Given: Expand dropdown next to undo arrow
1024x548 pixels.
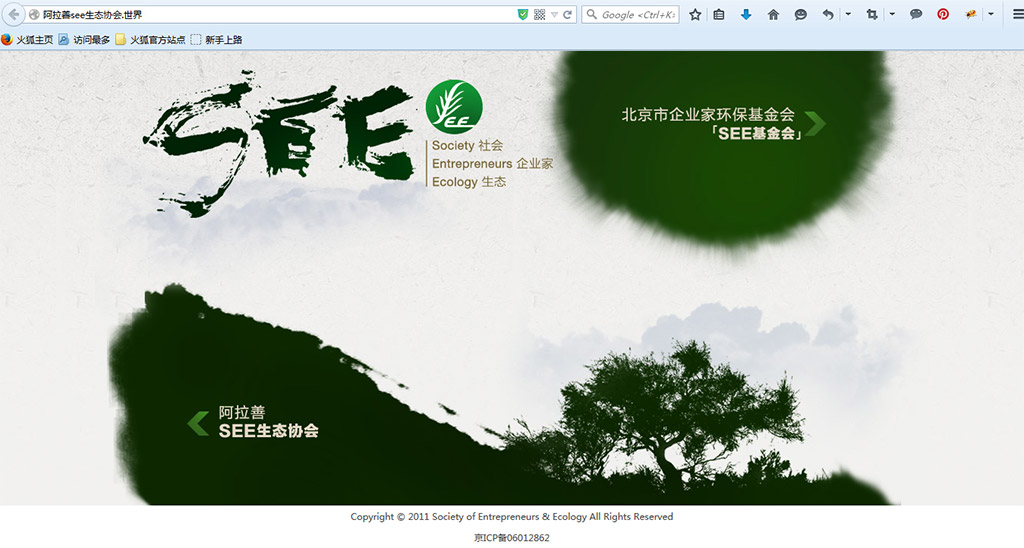Looking at the screenshot, I should coord(848,14).
